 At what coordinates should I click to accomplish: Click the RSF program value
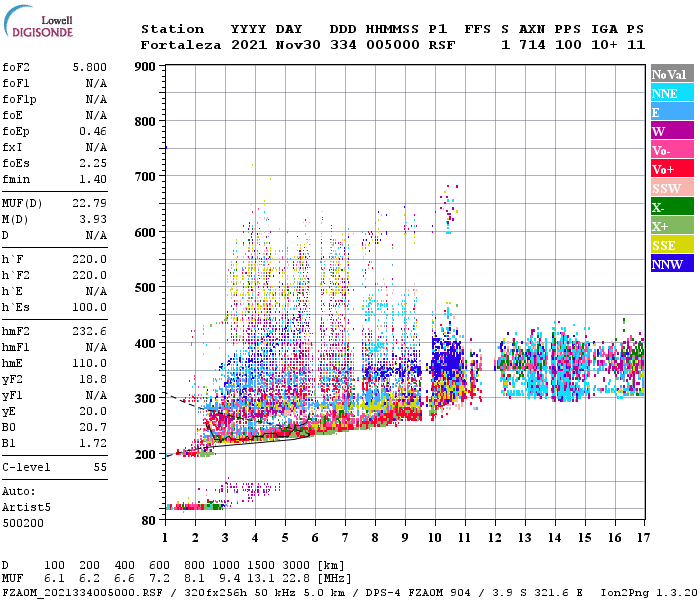442,45
